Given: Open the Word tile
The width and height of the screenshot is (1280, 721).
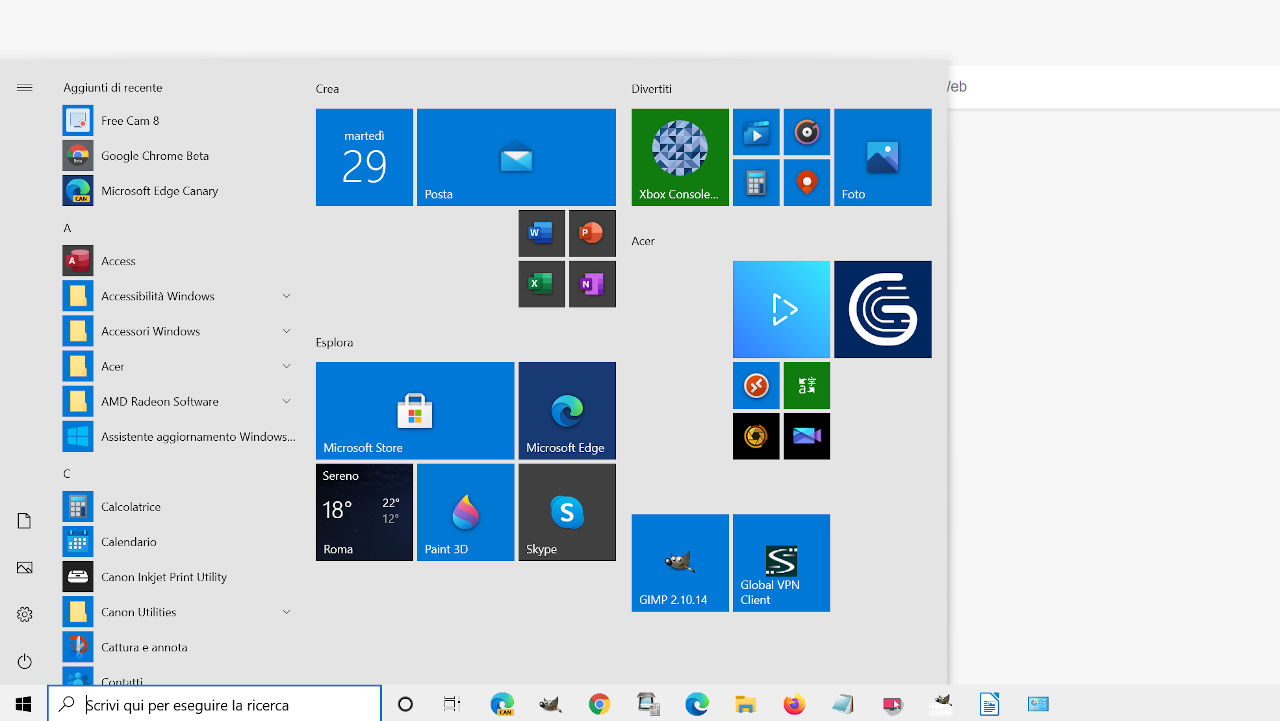Looking at the screenshot, I should 541,233.
